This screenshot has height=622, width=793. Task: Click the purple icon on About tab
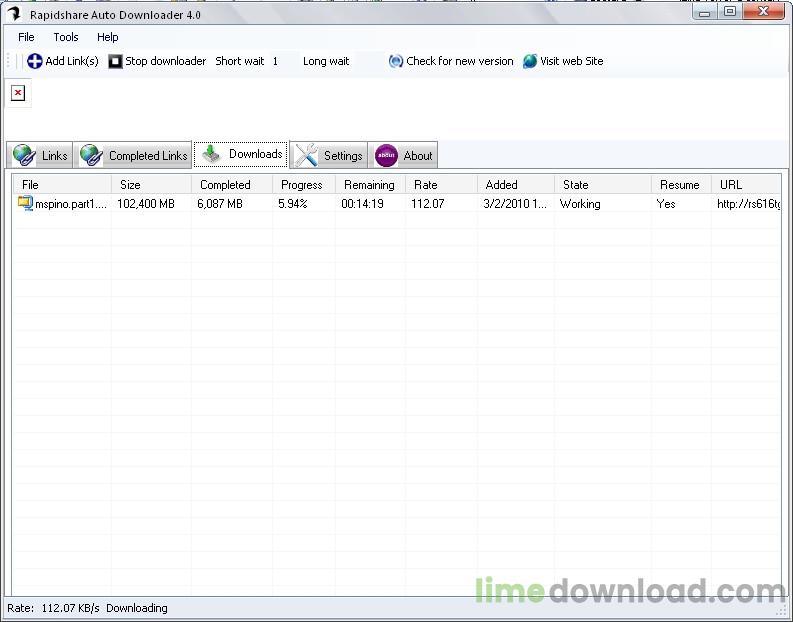tap(386, 155)
